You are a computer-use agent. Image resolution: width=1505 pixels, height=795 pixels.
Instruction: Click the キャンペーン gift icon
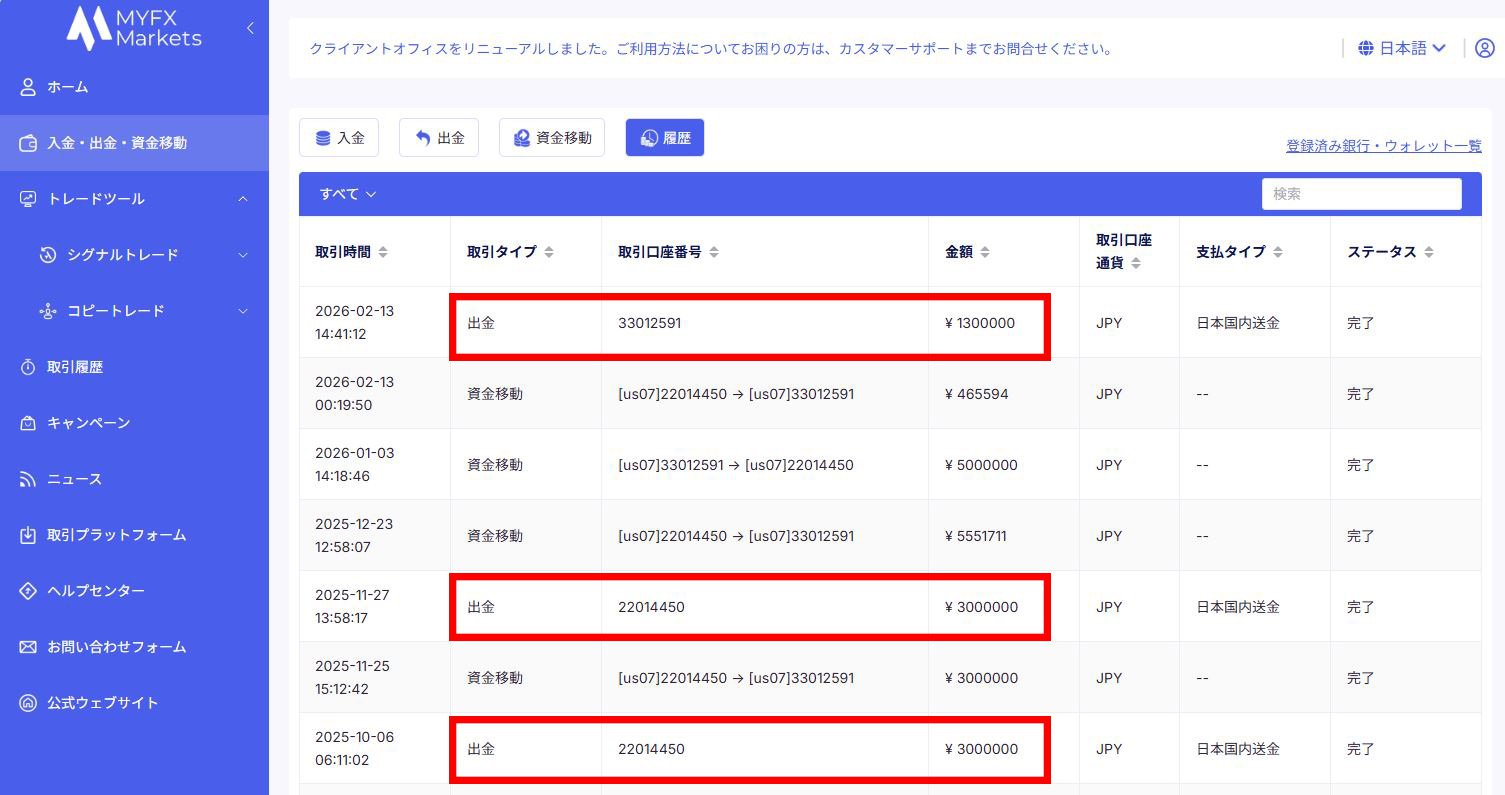pos(28,423)
